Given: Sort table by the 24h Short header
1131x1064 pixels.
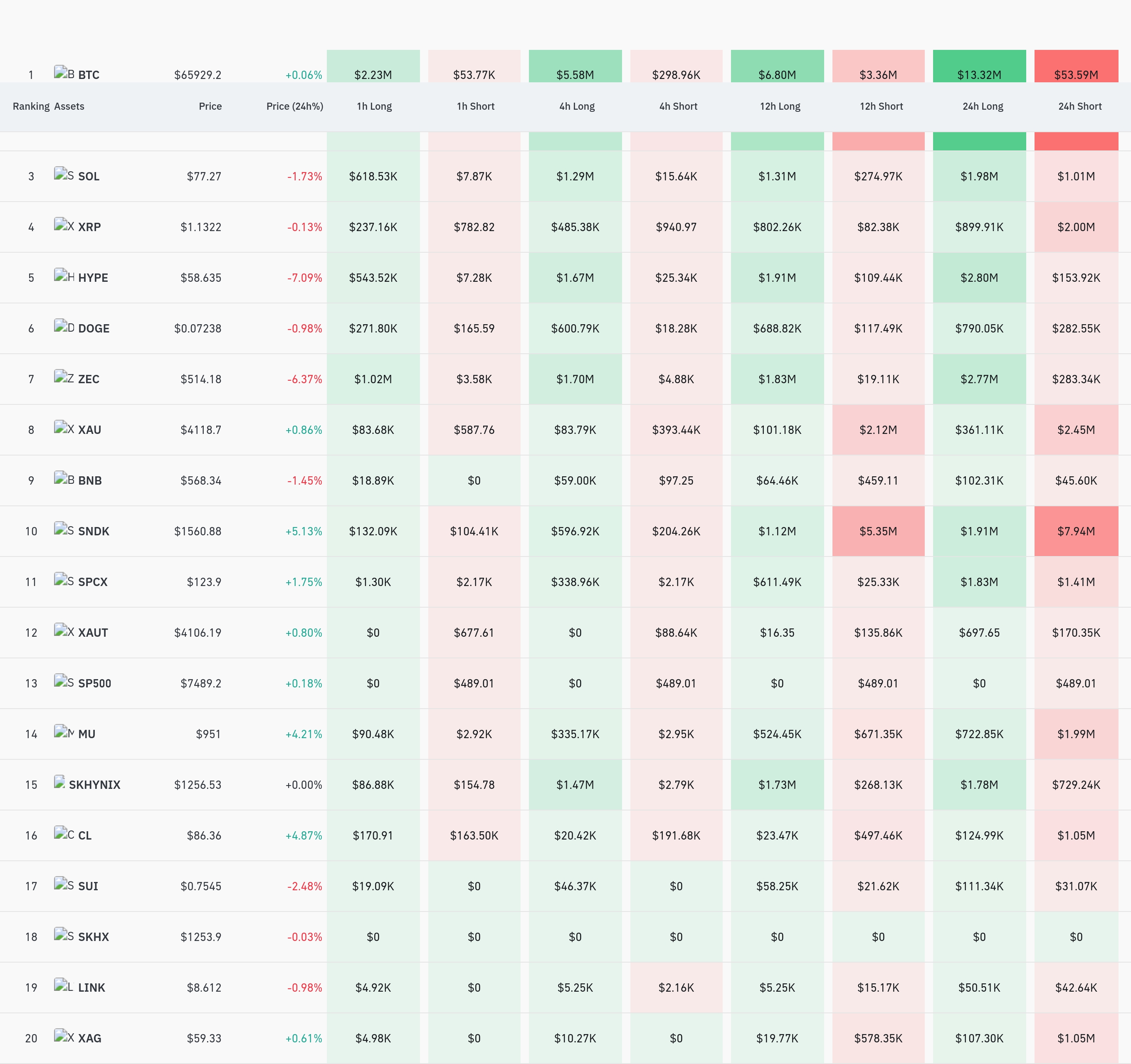Looking at the screenshot, I should [x=1080, y=106].
